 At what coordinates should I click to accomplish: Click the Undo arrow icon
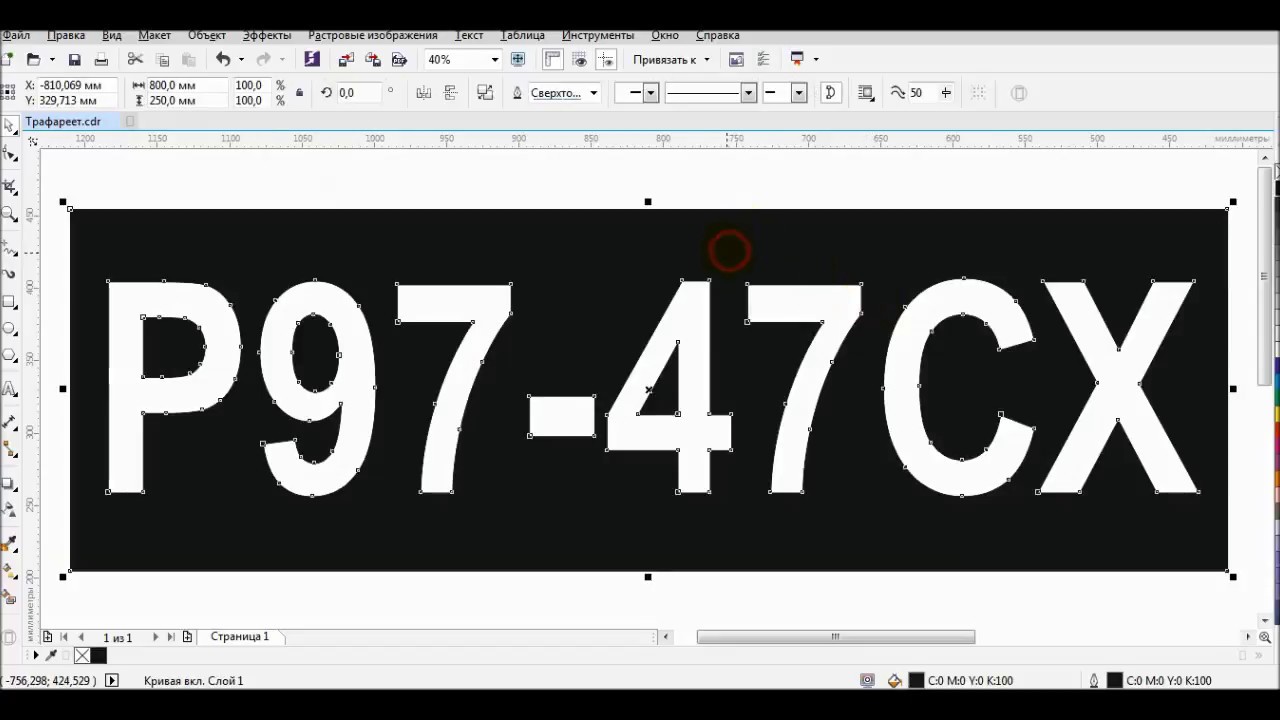tap(223, 60)
